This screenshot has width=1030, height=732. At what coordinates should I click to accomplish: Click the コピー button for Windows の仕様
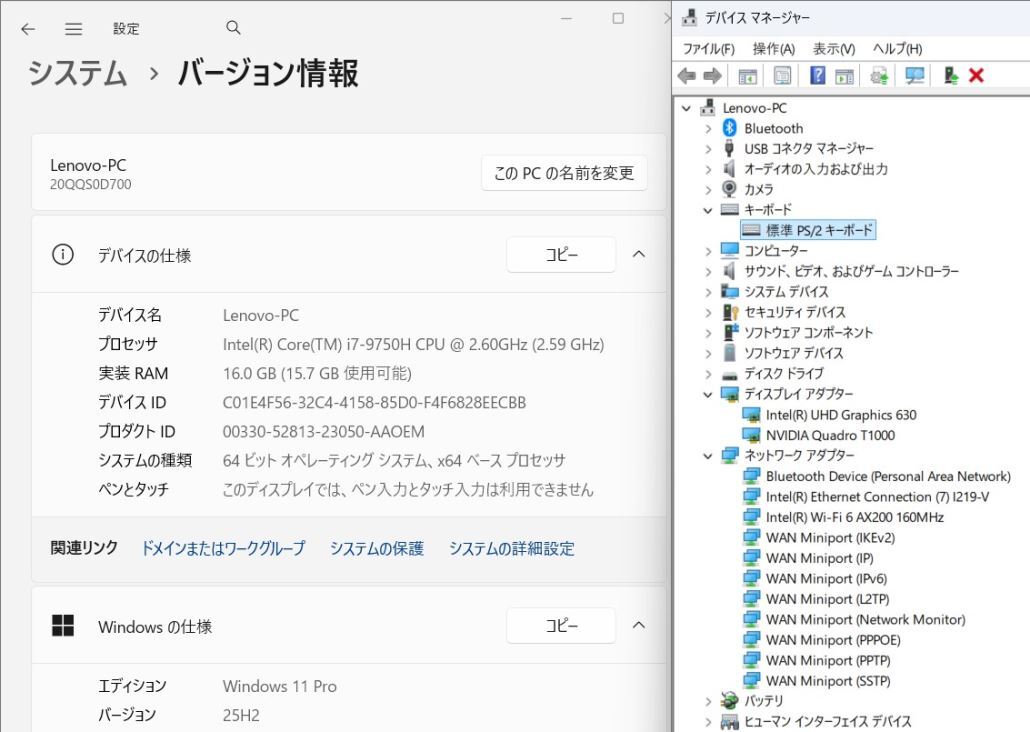561,626
